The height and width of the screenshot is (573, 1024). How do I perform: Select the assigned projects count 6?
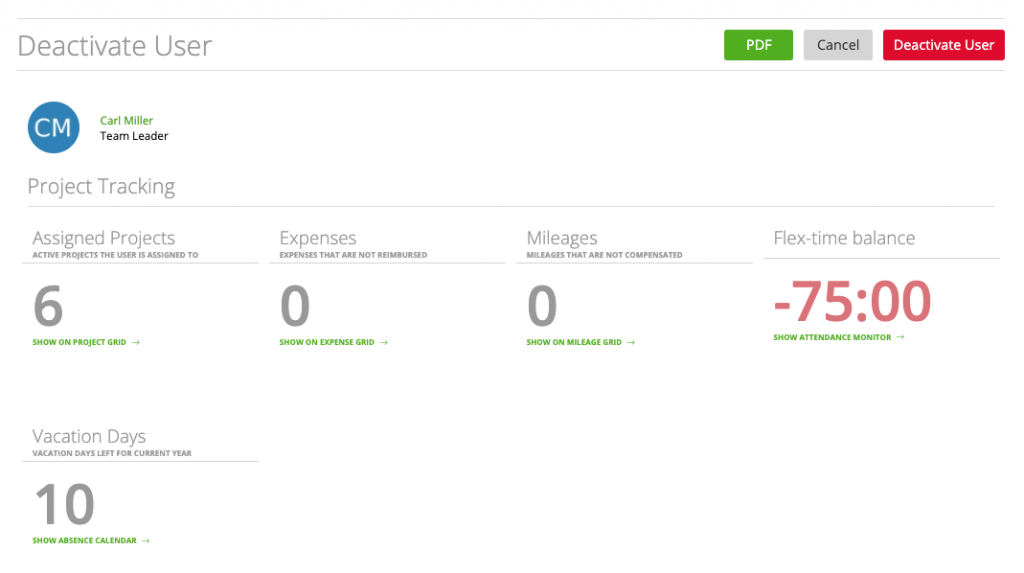48,306
